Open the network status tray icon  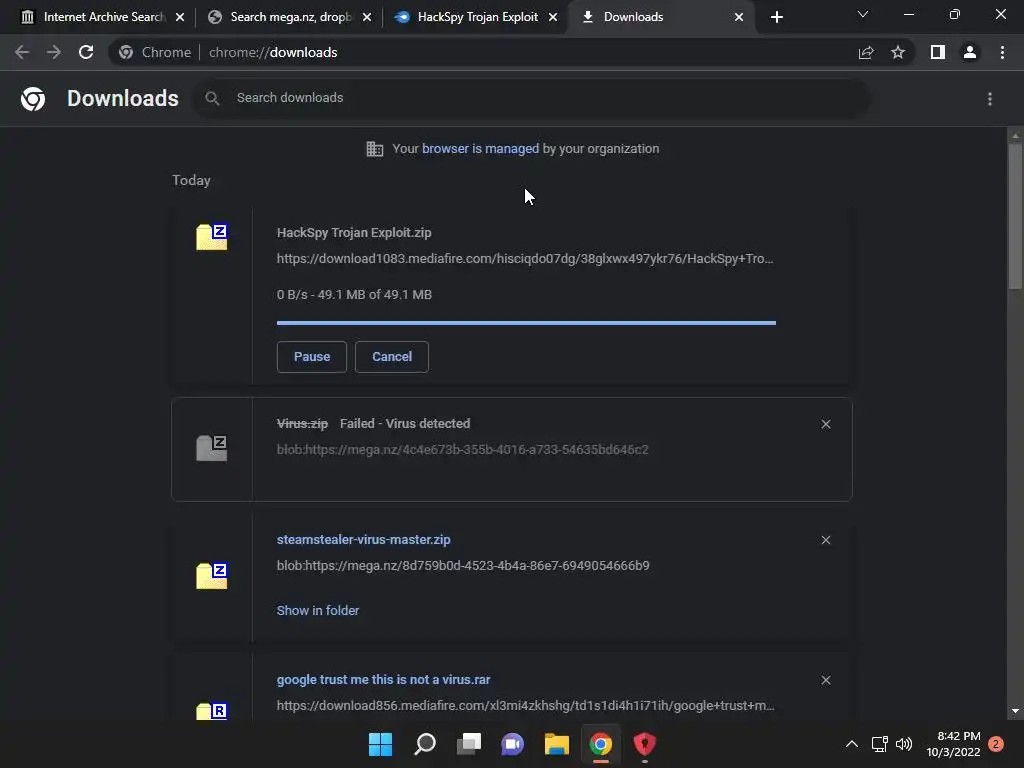(880, 744)
